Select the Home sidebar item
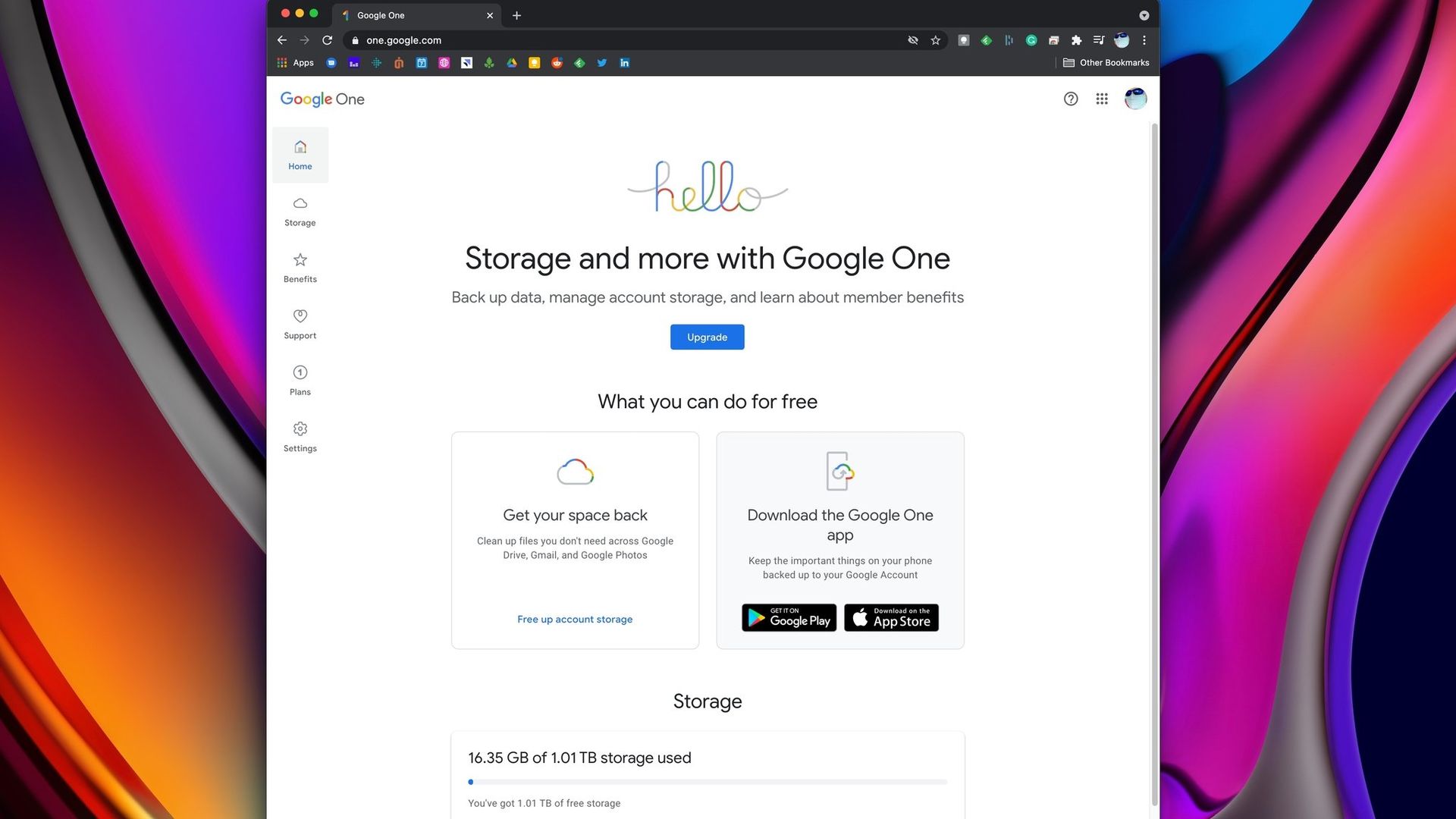The image size is (1456, 819). 300,155
